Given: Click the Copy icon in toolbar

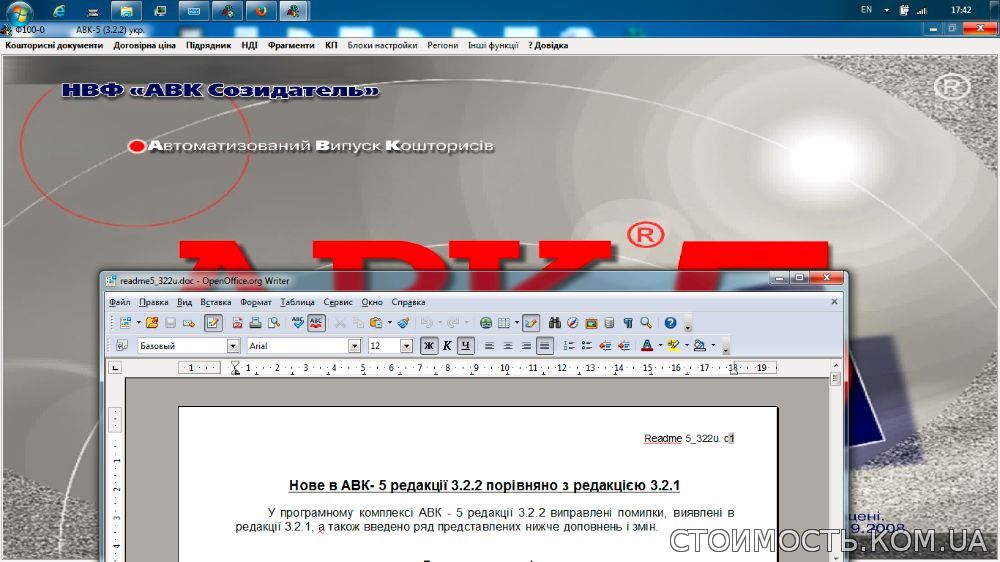Looking at the screenshot, I should coord(358,323).
